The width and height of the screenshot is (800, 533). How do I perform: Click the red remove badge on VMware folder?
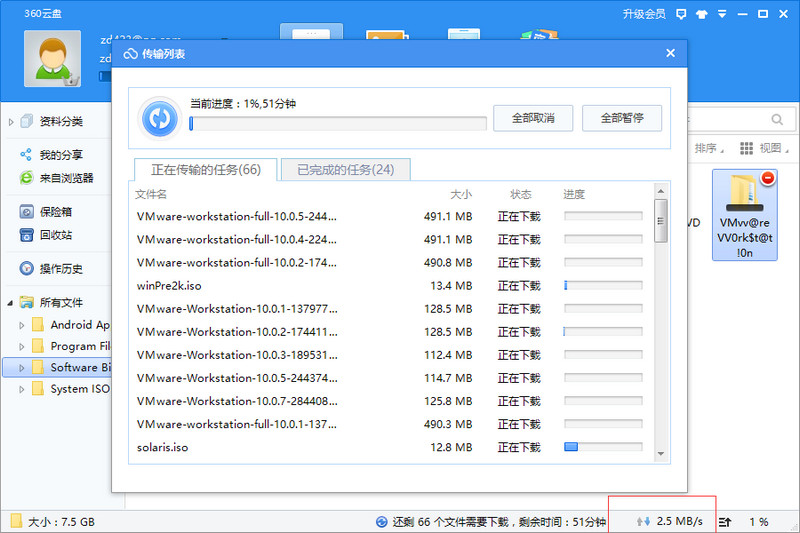coord(767,177)
